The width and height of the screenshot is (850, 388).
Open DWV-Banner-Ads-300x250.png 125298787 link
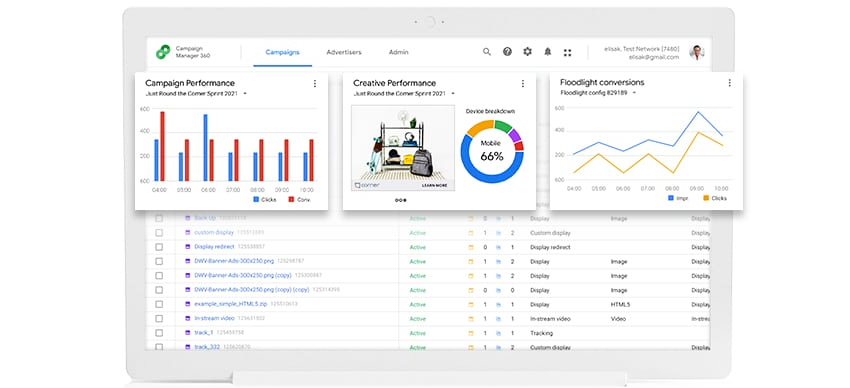coord(234,261)
